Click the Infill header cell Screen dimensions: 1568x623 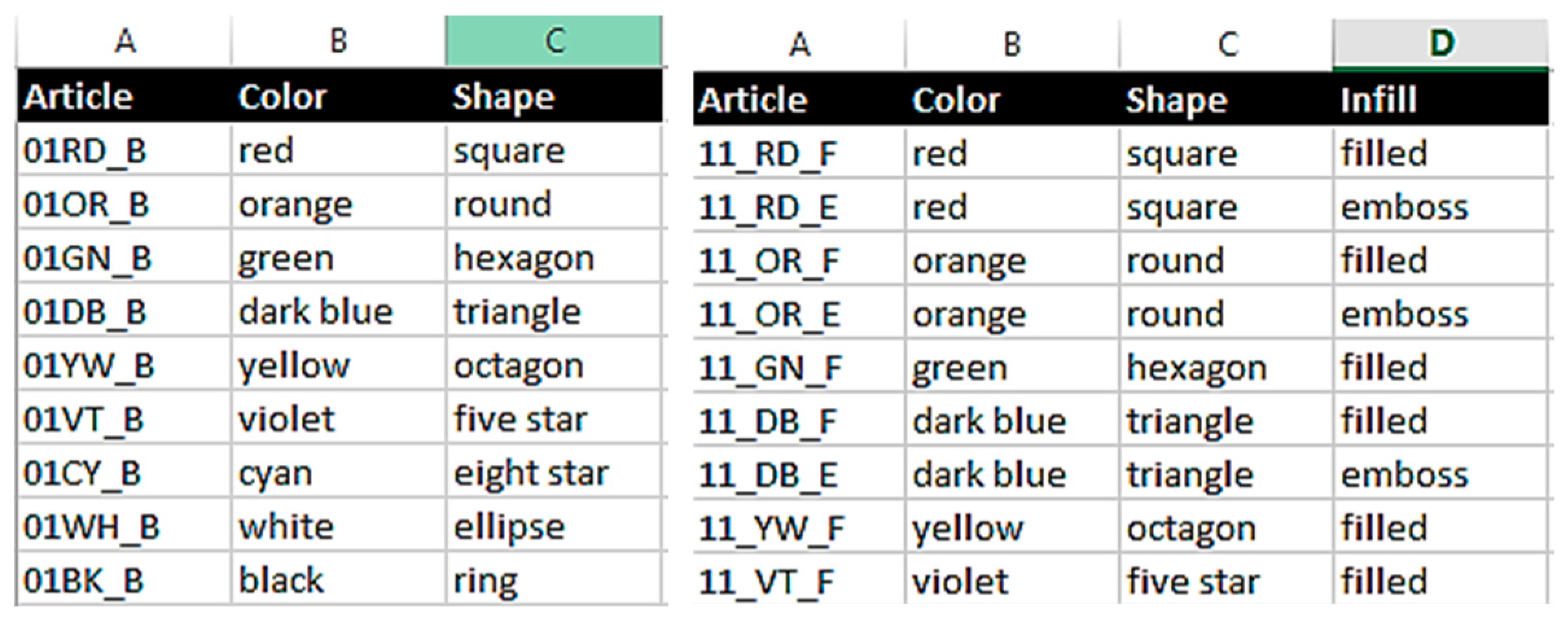pos(1440,100)
